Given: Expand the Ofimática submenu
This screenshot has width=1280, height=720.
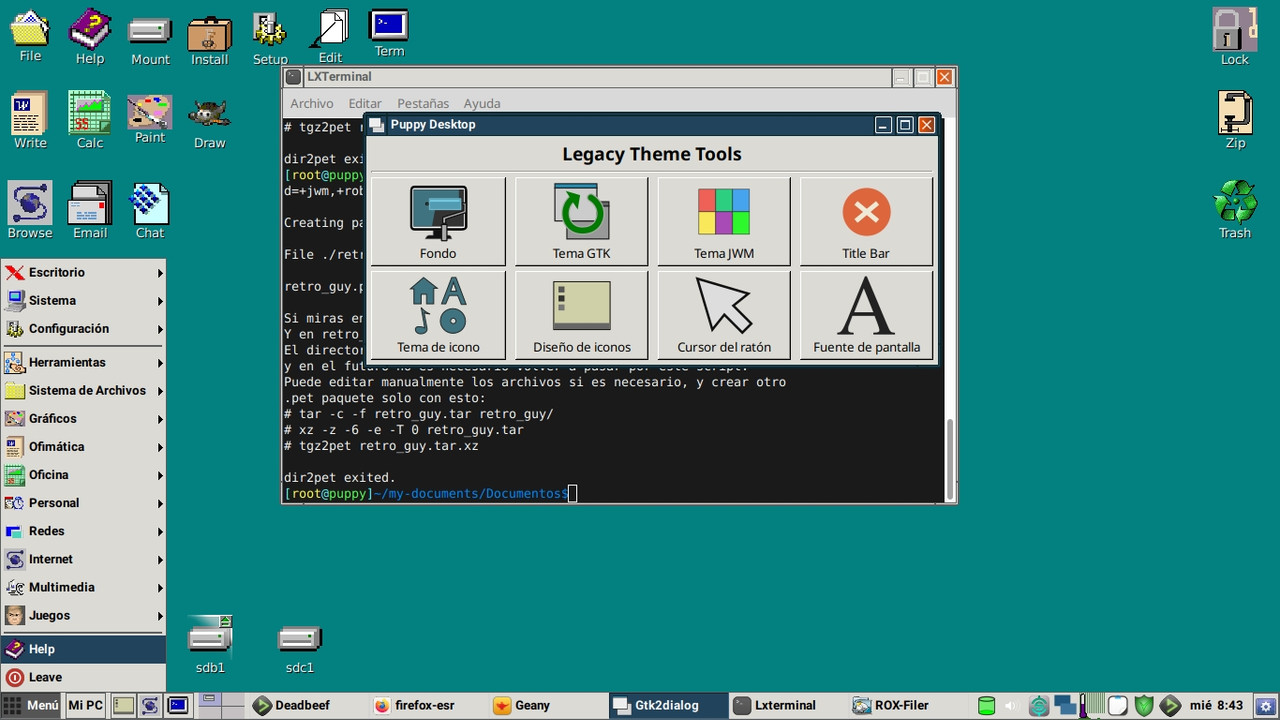Looking at the screenshot, I should tap(83, 446).
